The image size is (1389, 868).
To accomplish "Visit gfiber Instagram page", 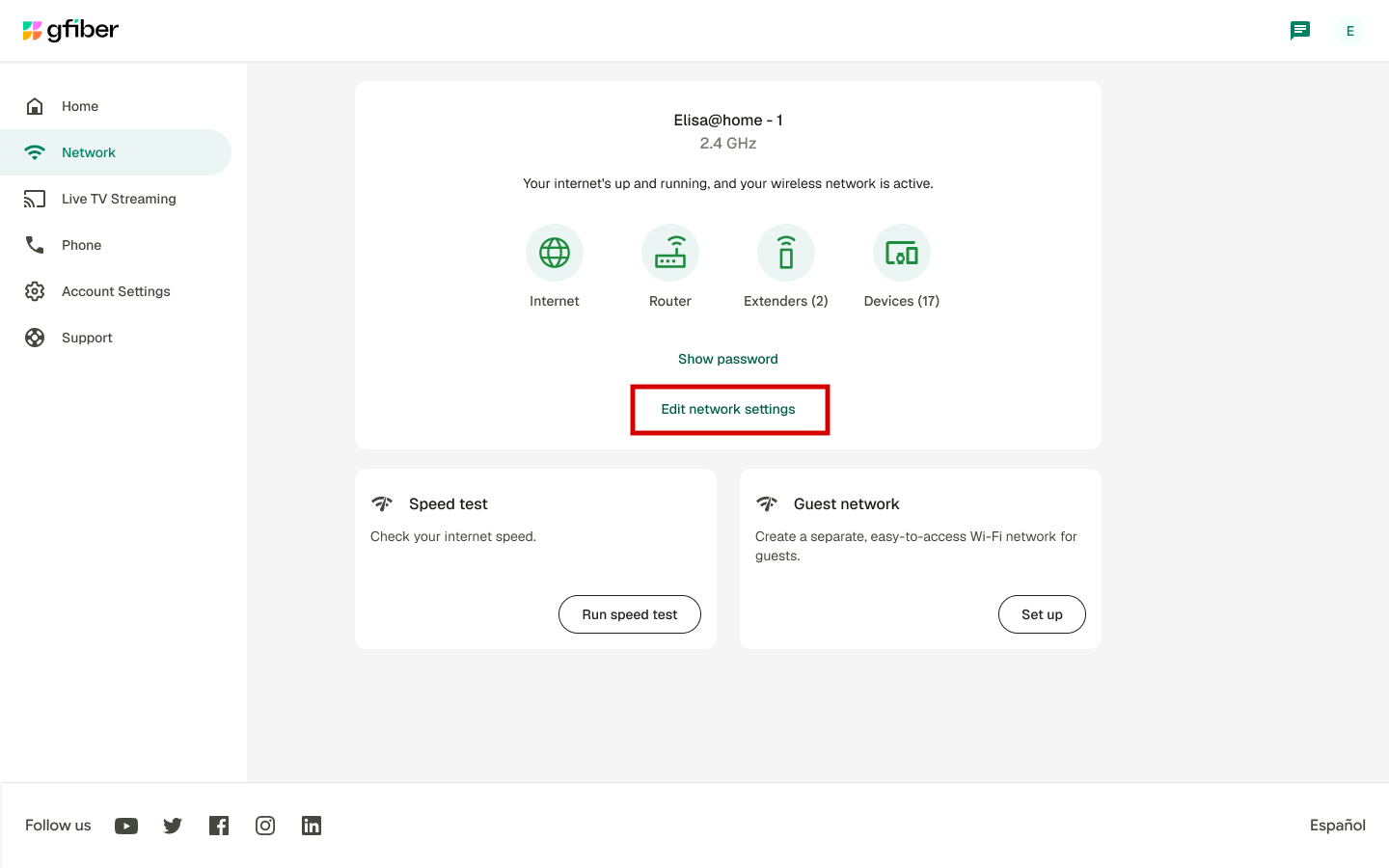I will coord(265,826).
